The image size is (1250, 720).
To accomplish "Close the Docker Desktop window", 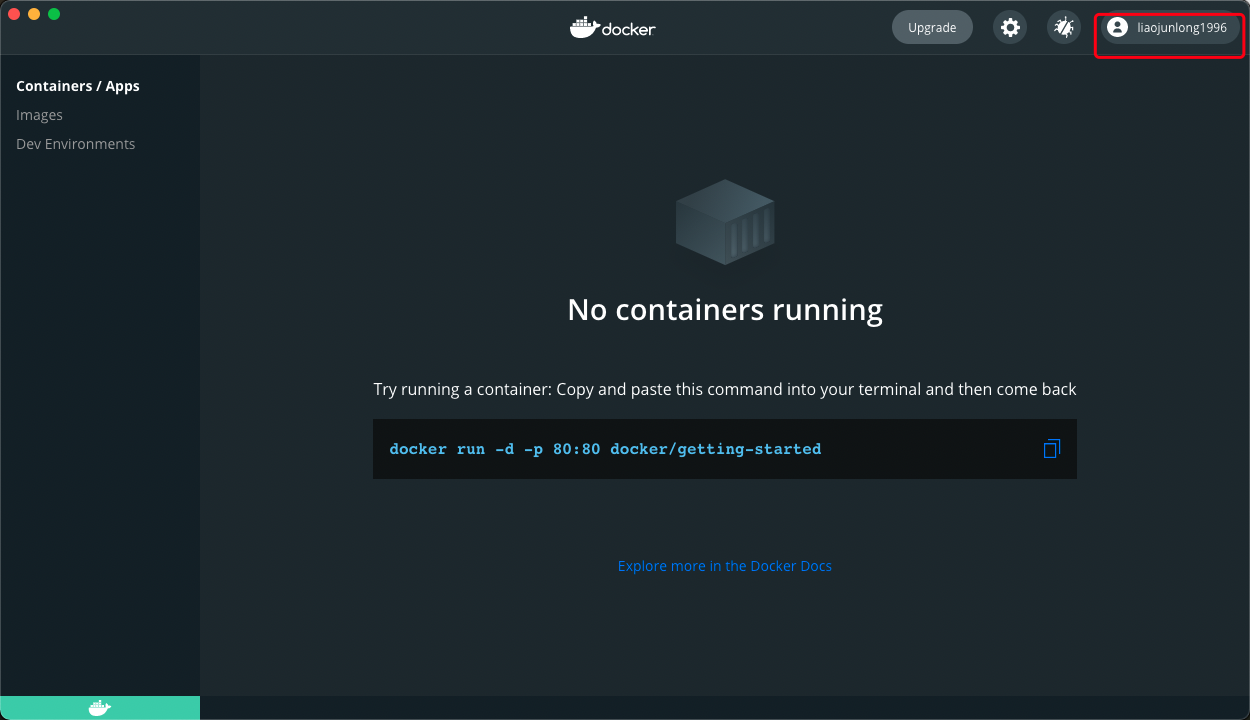I will coord(14,14).
